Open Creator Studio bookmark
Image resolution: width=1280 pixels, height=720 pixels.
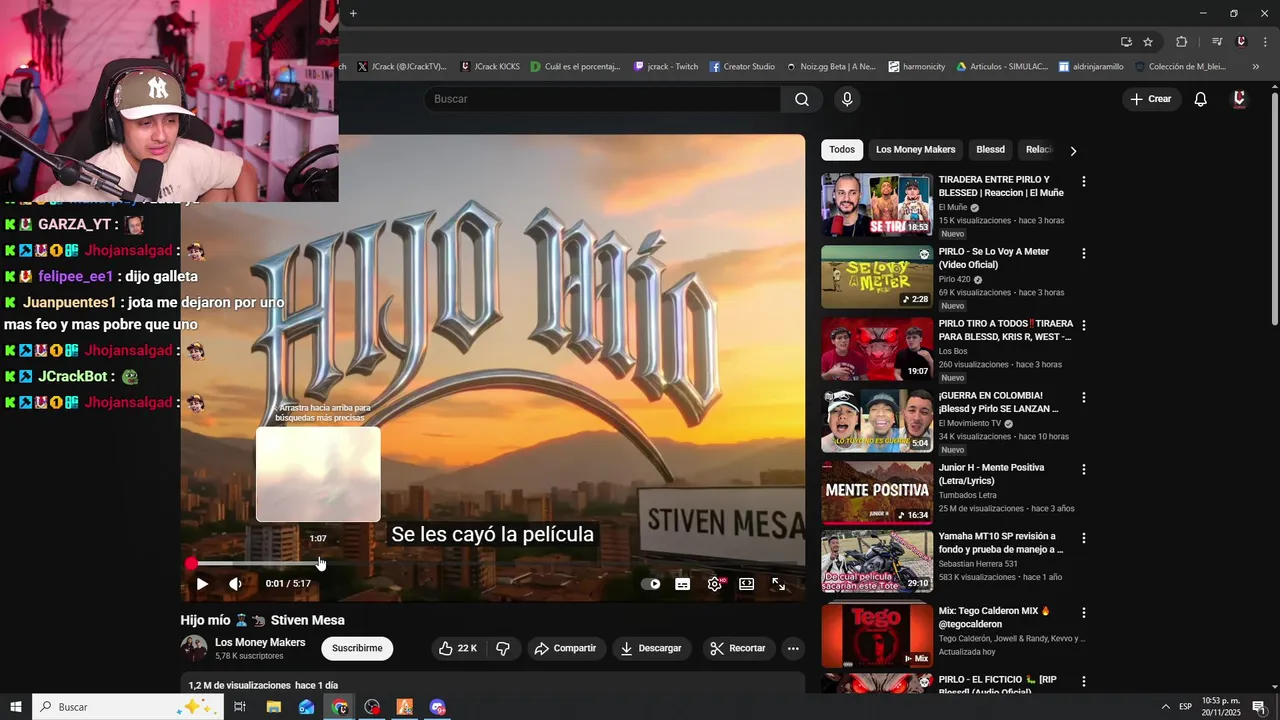click(742, 67)
